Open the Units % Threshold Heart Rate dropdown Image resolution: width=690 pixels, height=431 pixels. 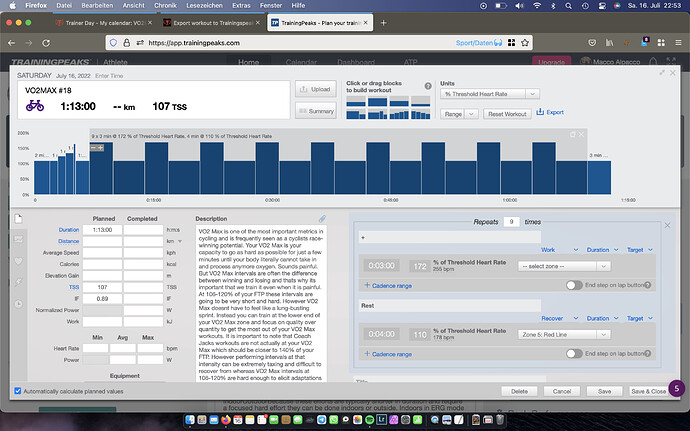click(x=489, y=94)
